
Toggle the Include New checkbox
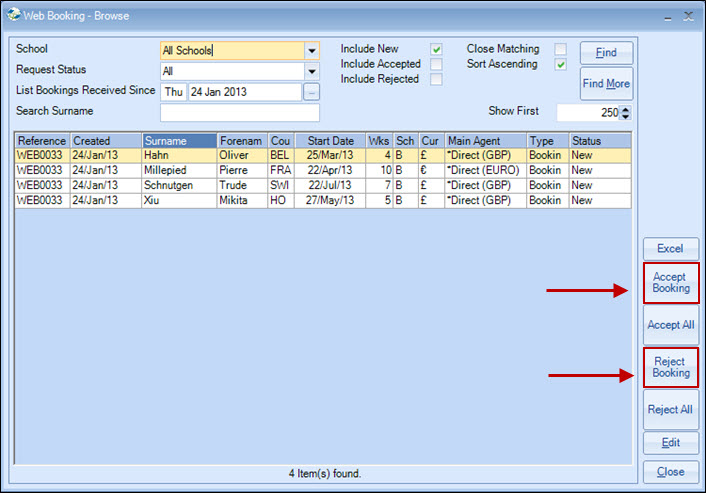(436, 49)
